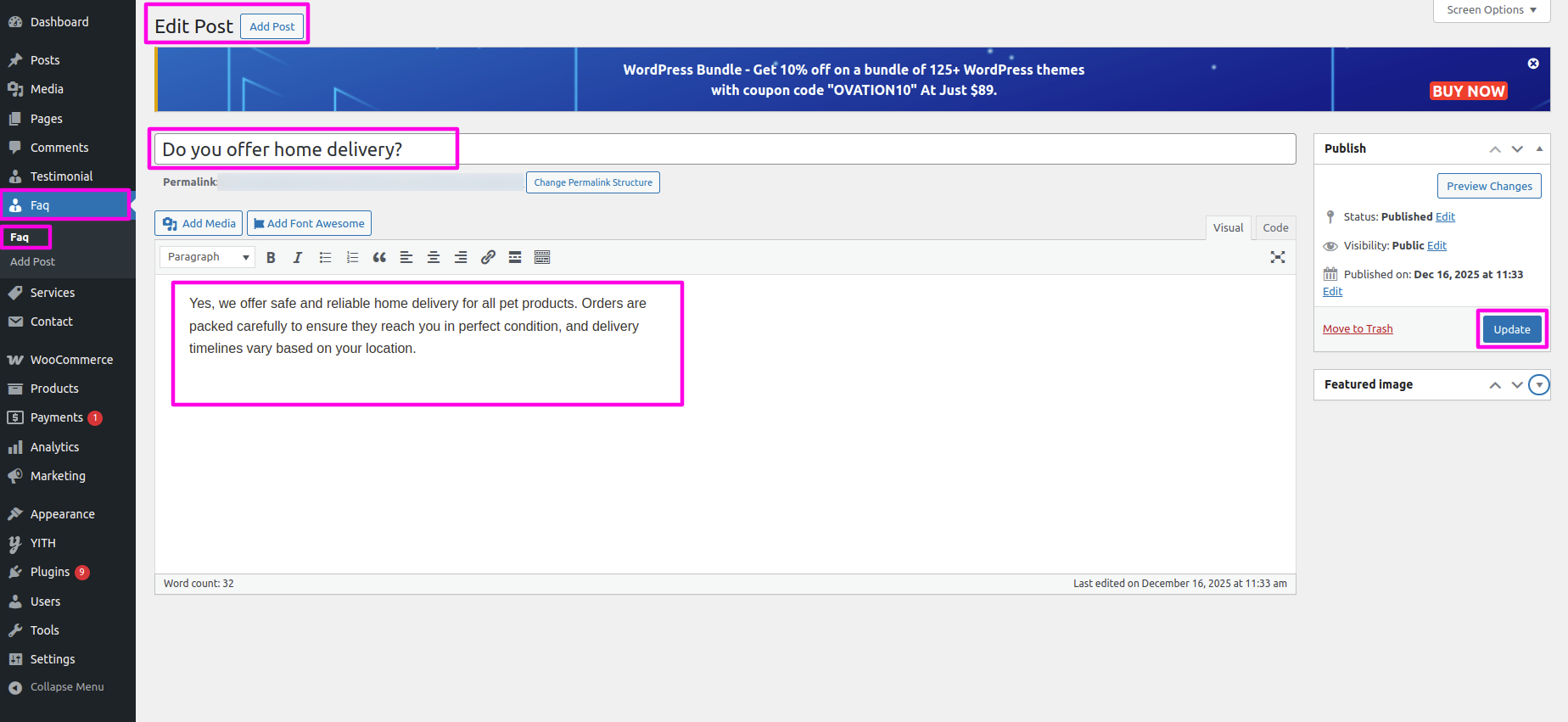Toggle the editor toolbar visibility
Viewport: 1568px width, 722px height.
coord(542,258)
